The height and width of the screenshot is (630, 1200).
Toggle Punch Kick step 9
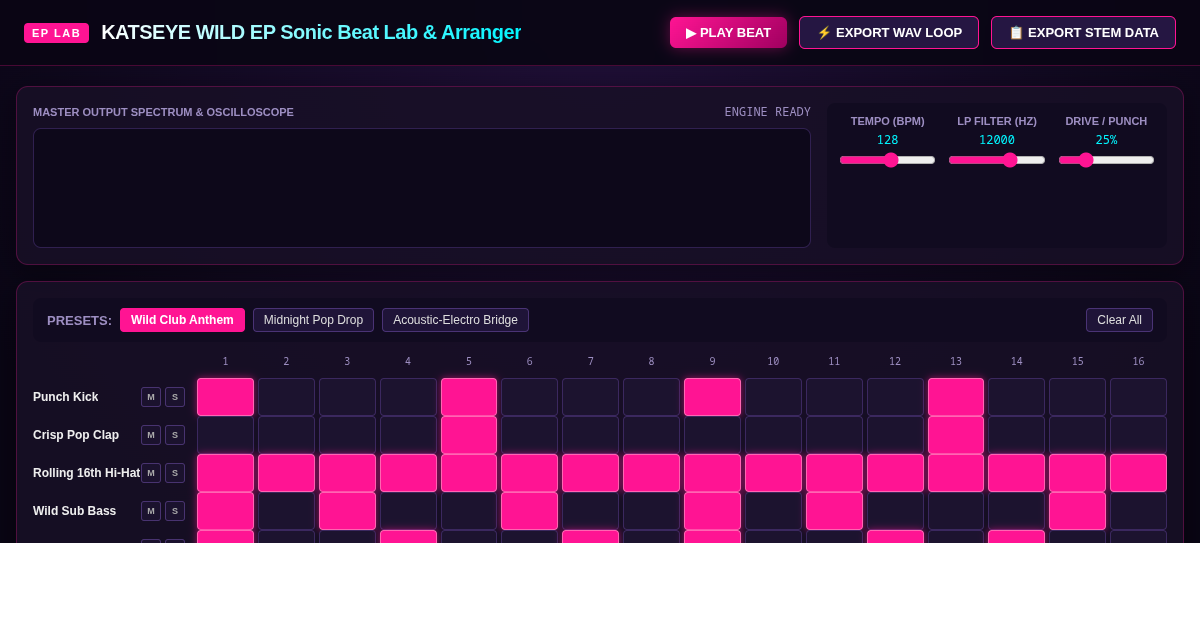point(712,397)
